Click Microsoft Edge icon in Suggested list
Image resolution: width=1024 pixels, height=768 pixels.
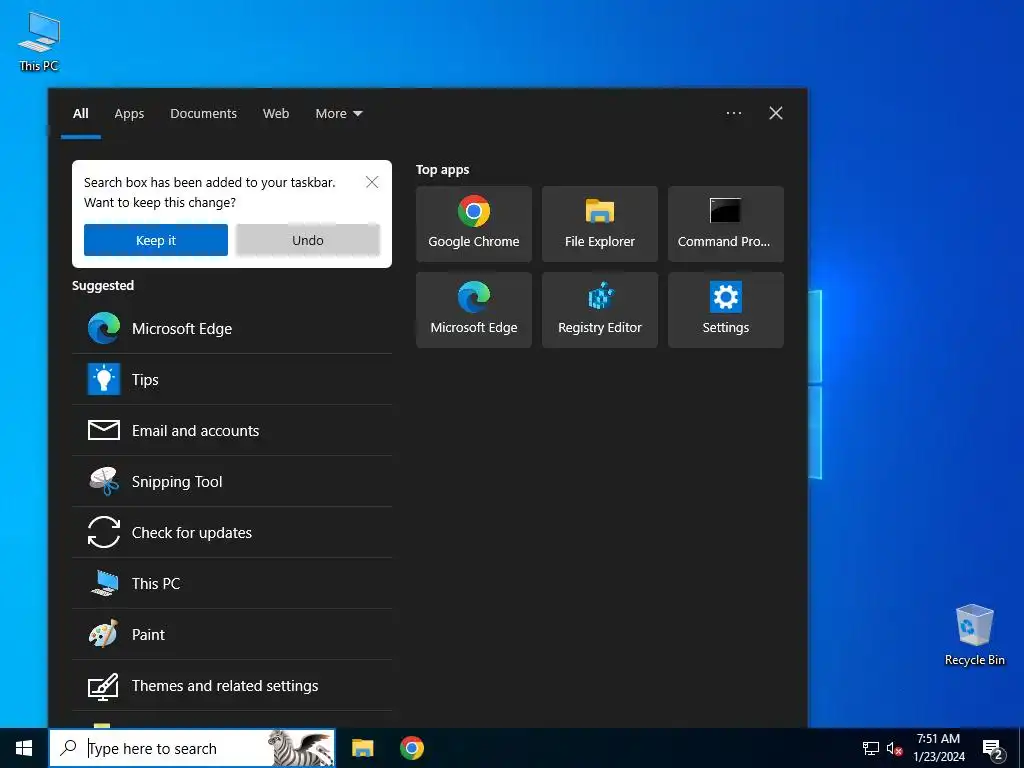coord(104,328)
